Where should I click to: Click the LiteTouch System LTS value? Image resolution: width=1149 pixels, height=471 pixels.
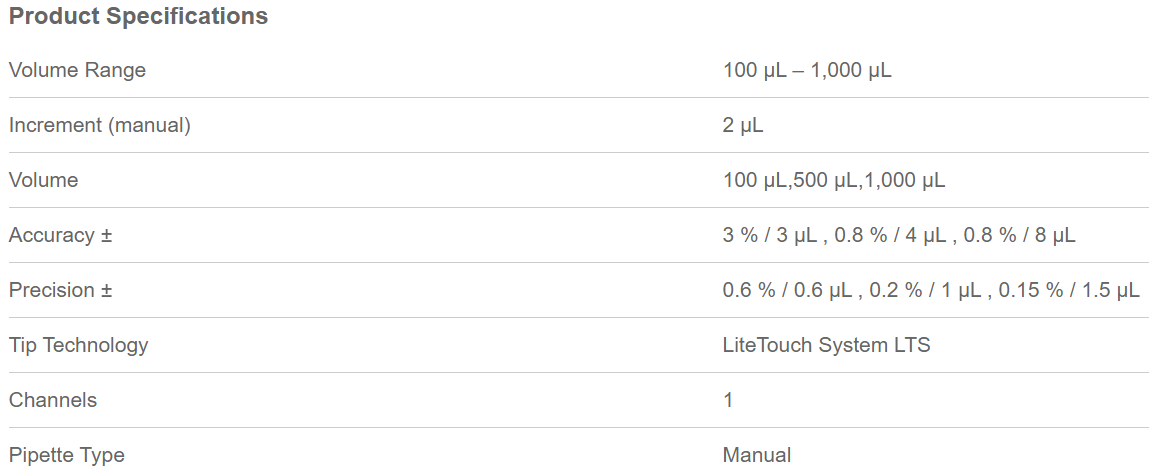tap(826, 345)
